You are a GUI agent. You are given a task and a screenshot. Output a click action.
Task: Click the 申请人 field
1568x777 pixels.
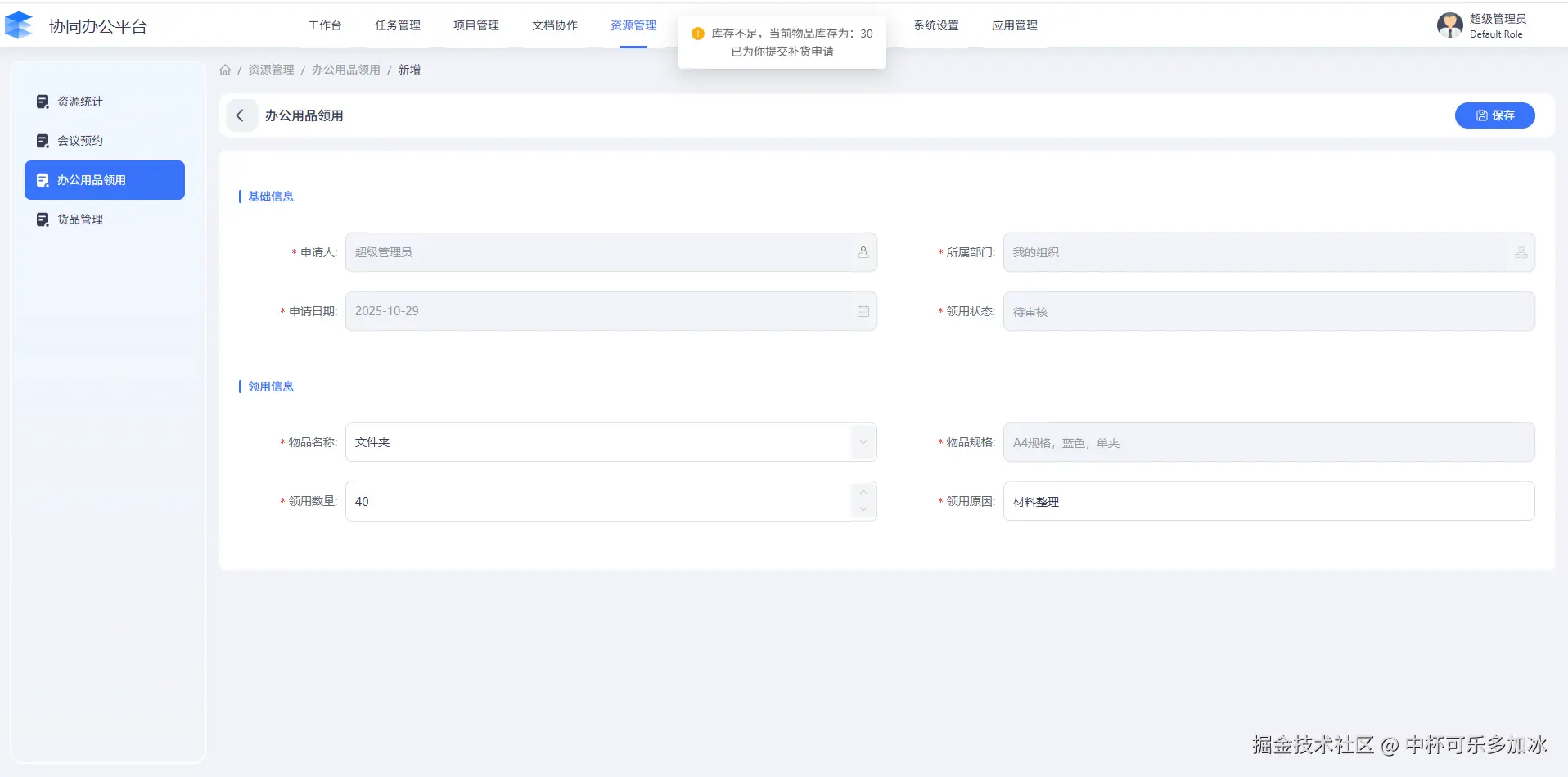[611, 252]
